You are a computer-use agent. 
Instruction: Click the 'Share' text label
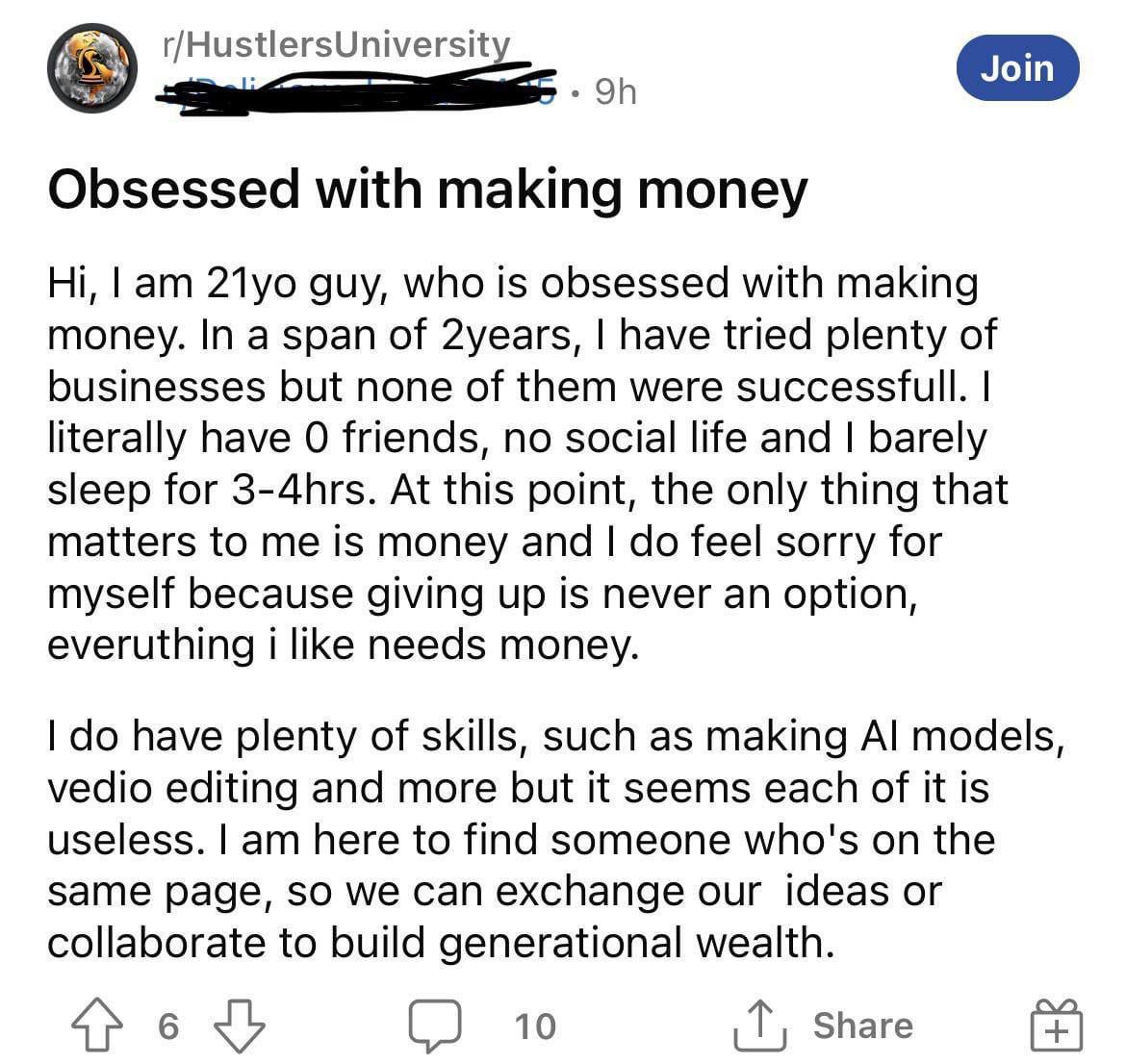pyautogui.click(x=862, y=1026)
